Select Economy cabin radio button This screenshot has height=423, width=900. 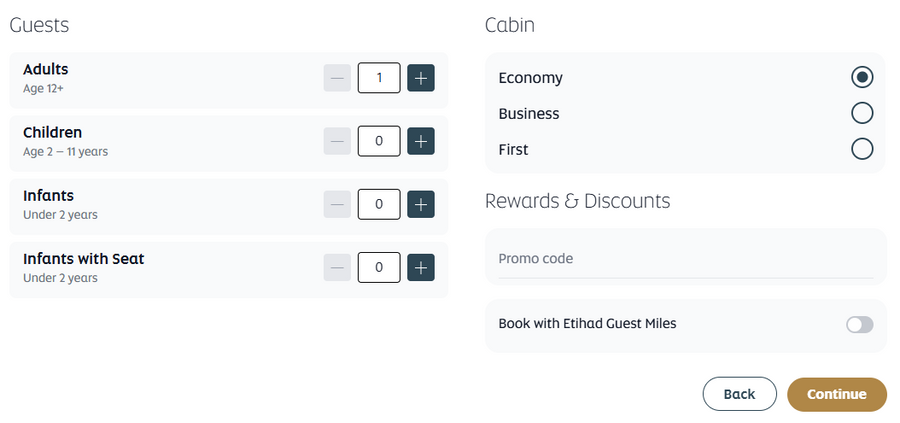[862, 77]
